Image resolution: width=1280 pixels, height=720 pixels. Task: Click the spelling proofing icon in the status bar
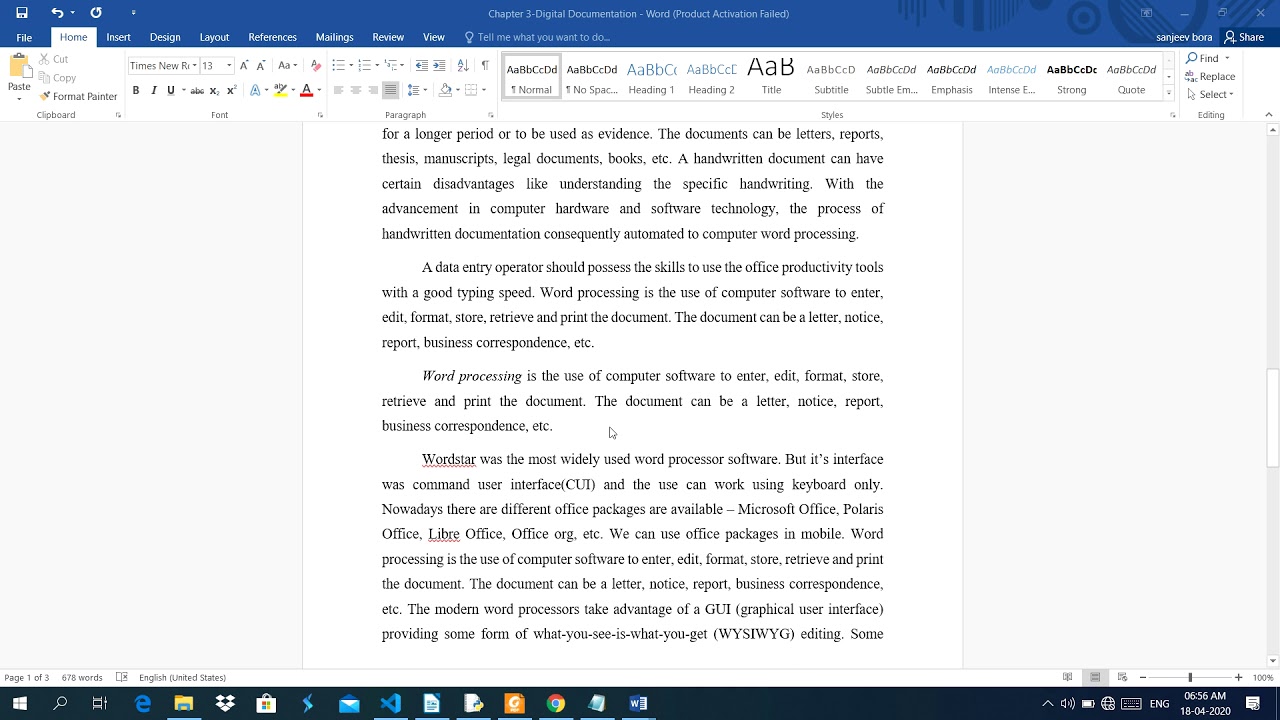point(122,677)
